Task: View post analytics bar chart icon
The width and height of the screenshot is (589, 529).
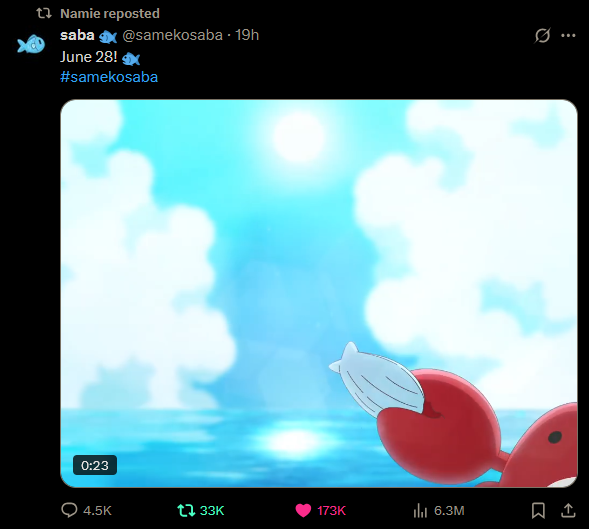Action: click(420, 511)
